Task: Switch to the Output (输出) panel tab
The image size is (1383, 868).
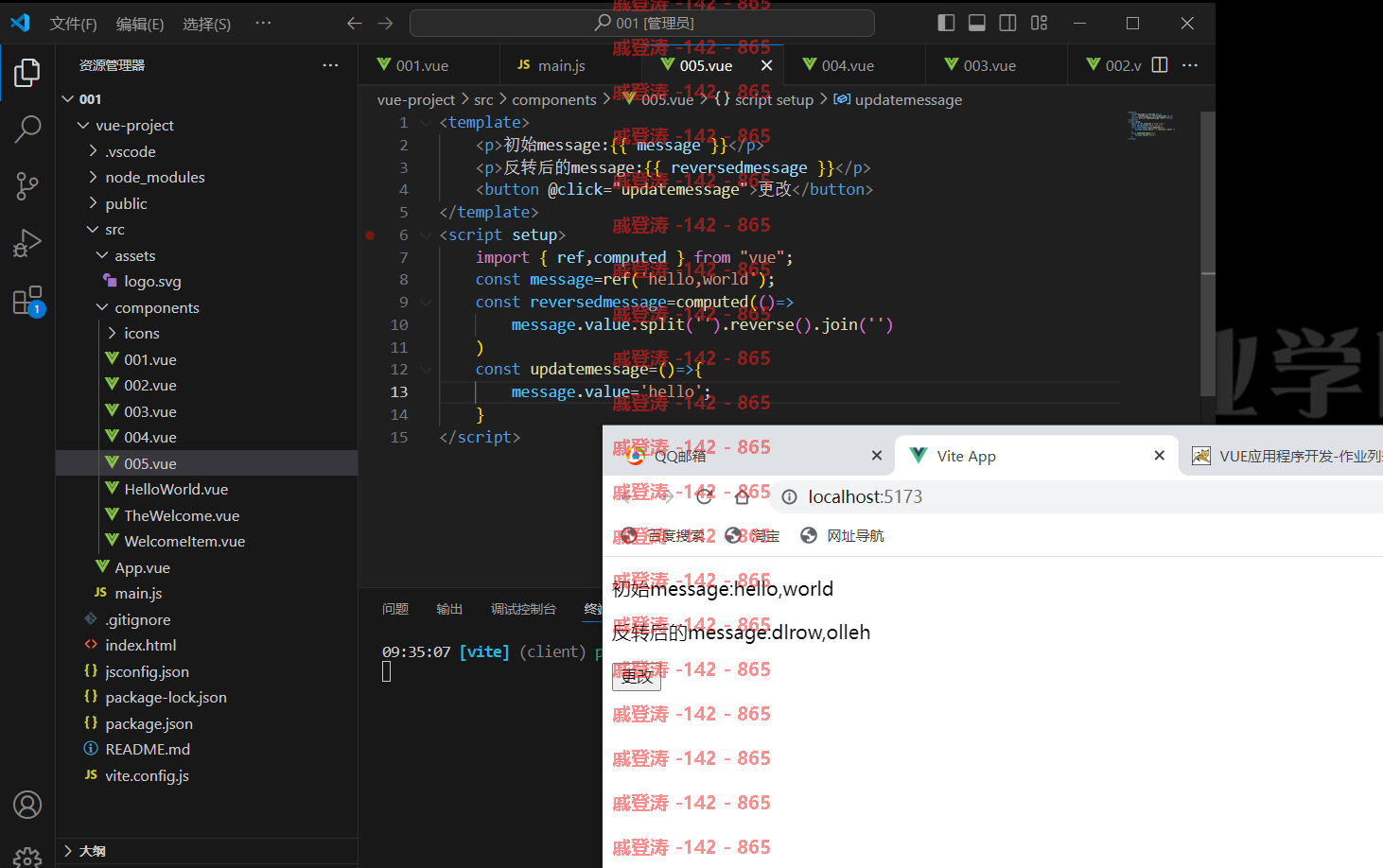Action: 449,609
